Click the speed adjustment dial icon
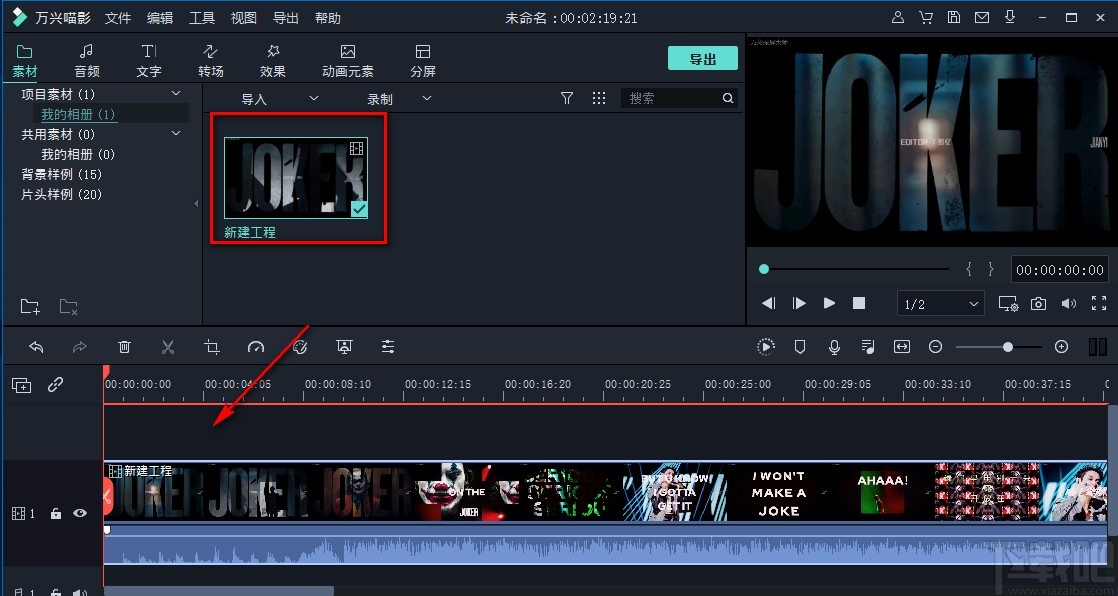 [256, 347]
